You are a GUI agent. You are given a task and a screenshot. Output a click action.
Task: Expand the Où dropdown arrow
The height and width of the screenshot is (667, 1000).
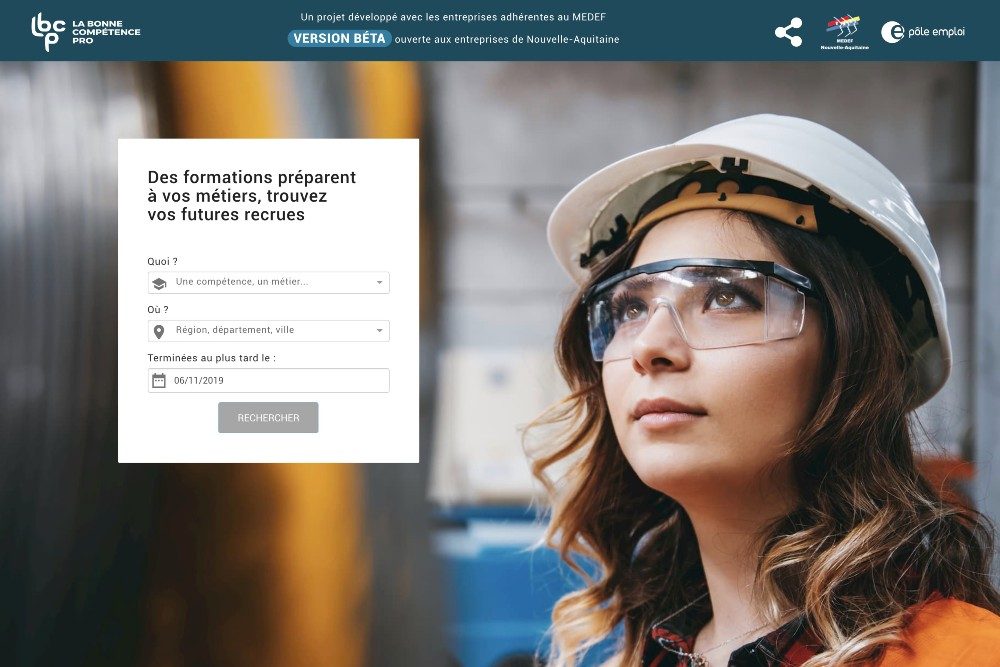(379, 330)
